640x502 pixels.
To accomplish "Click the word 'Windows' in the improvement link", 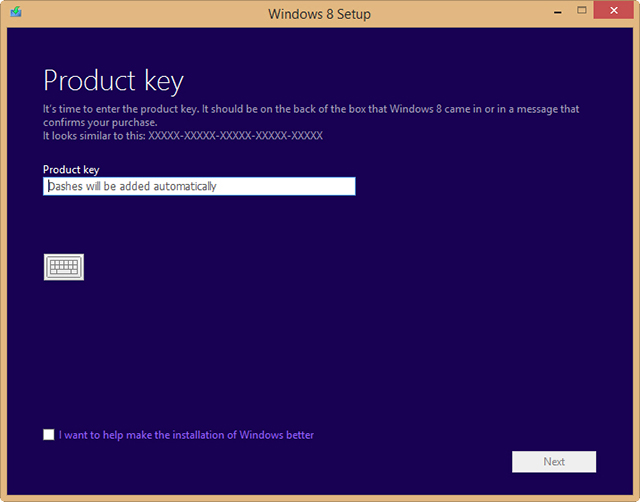I will tap(261, 435).
